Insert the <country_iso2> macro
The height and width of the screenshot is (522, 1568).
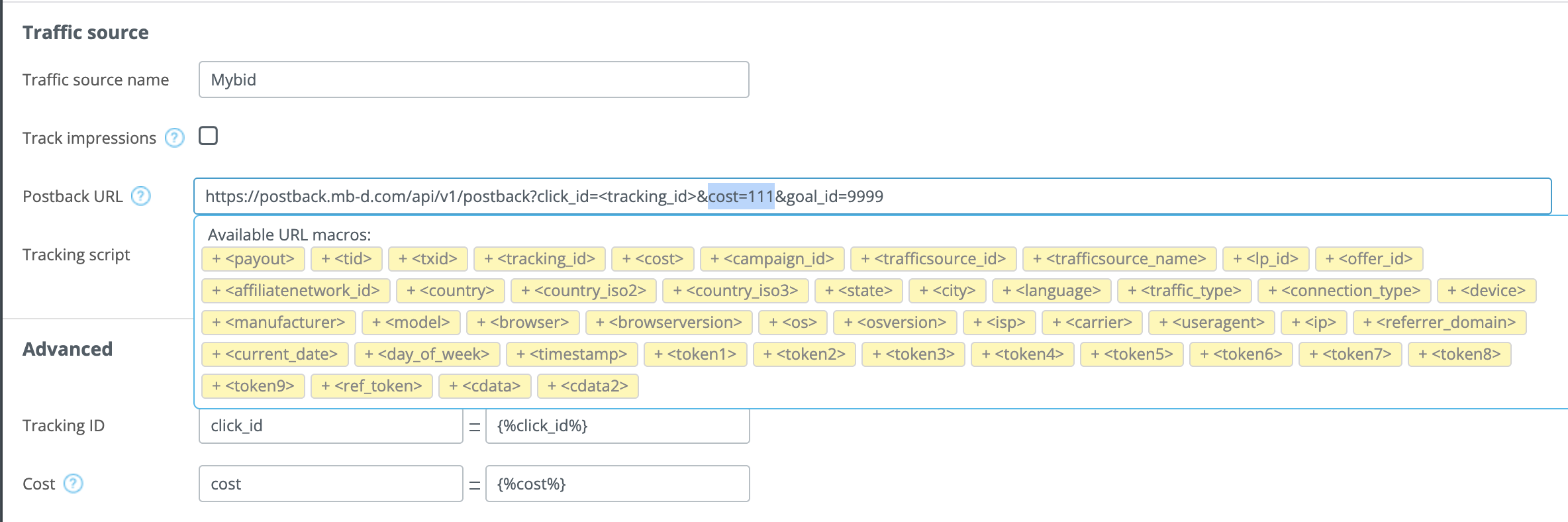click(583, 291)
